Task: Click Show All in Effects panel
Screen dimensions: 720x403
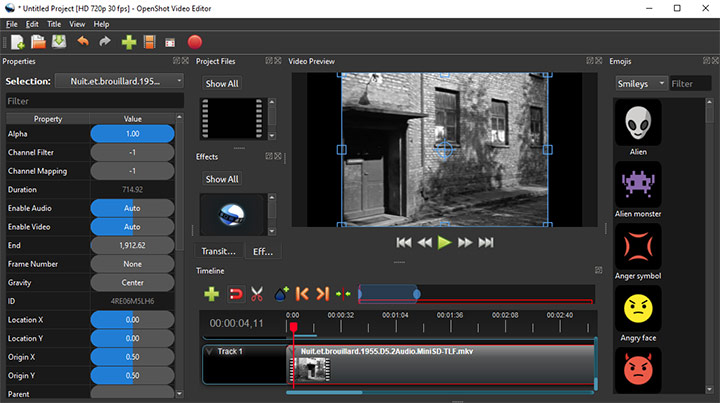Action: click(221, 179)
